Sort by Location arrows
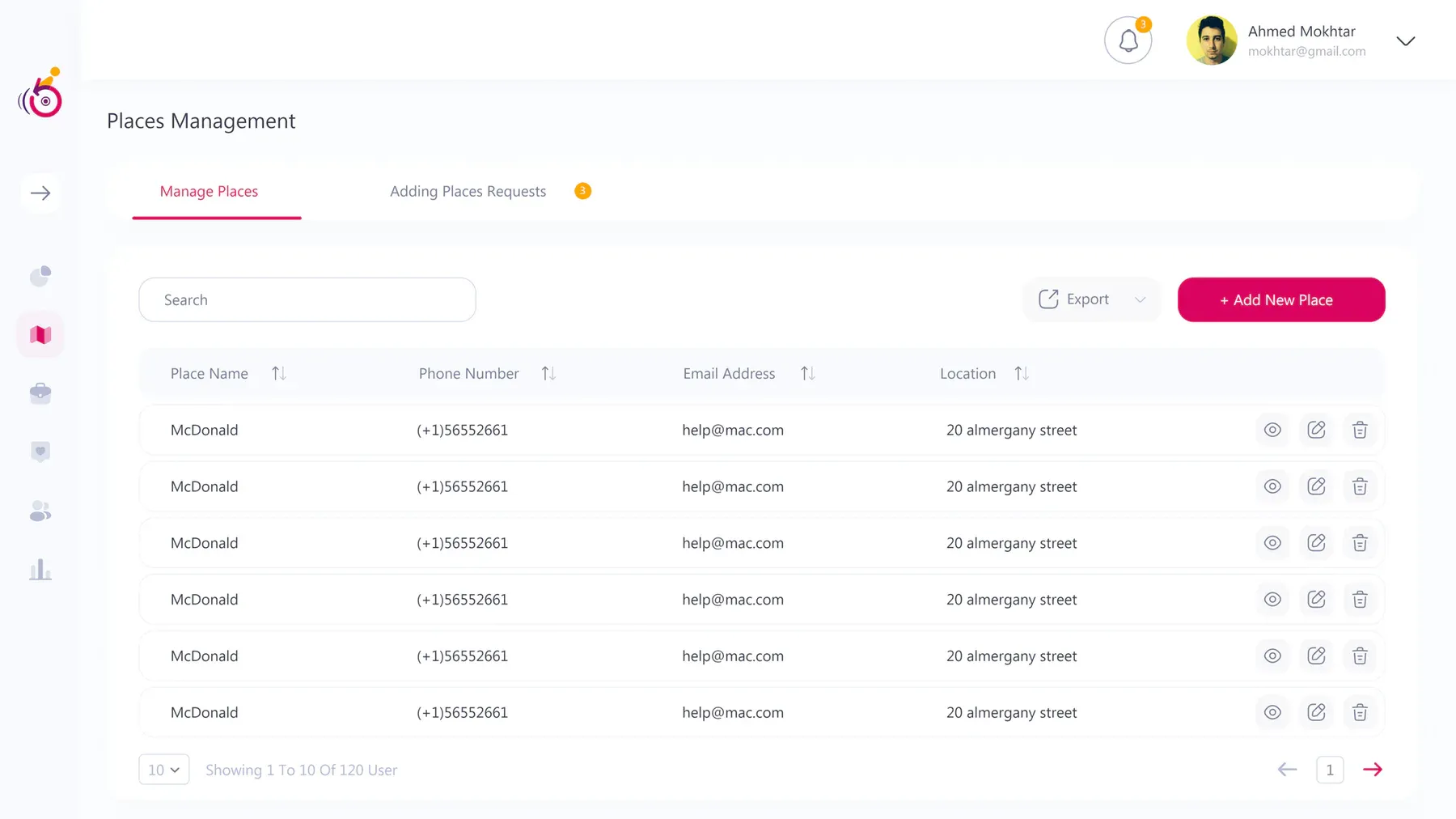The width and height of the screenshot is (1456, 819). click(1022, 373)
